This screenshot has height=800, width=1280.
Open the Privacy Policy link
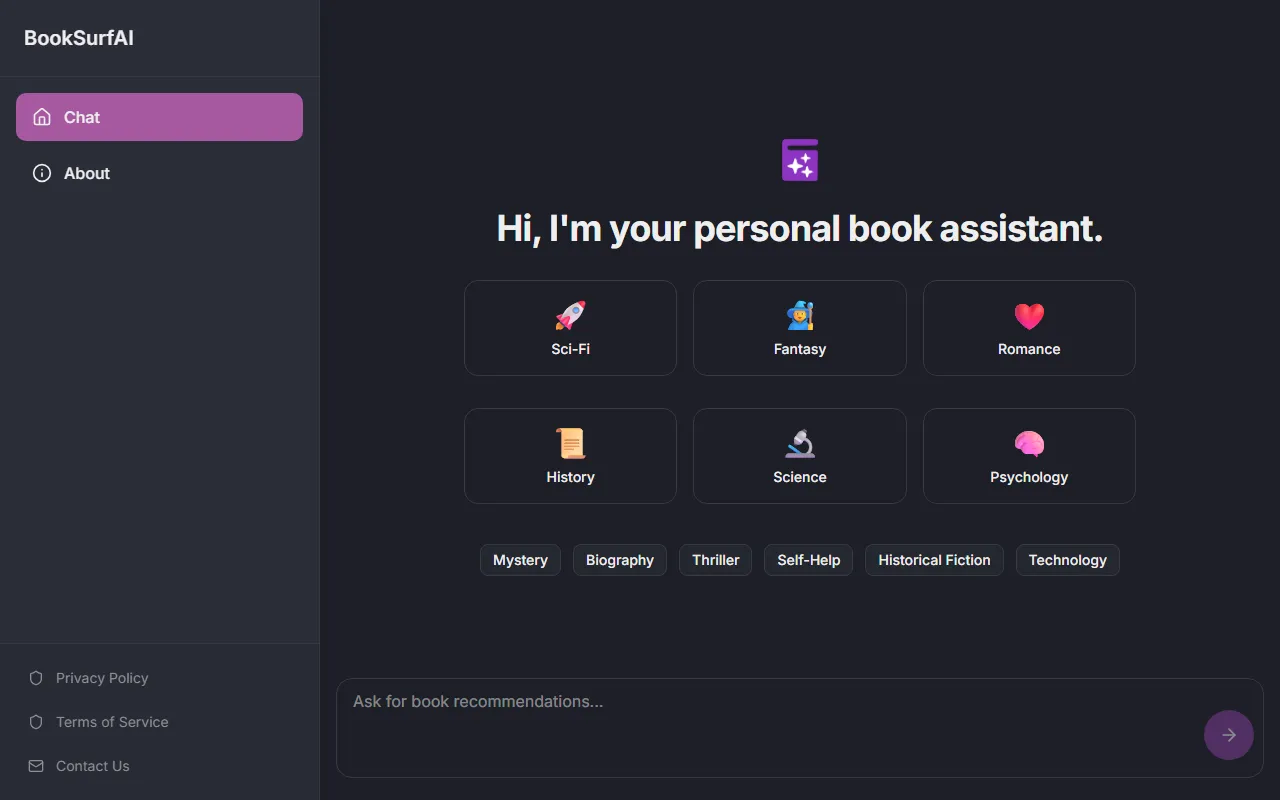[101, 678]
